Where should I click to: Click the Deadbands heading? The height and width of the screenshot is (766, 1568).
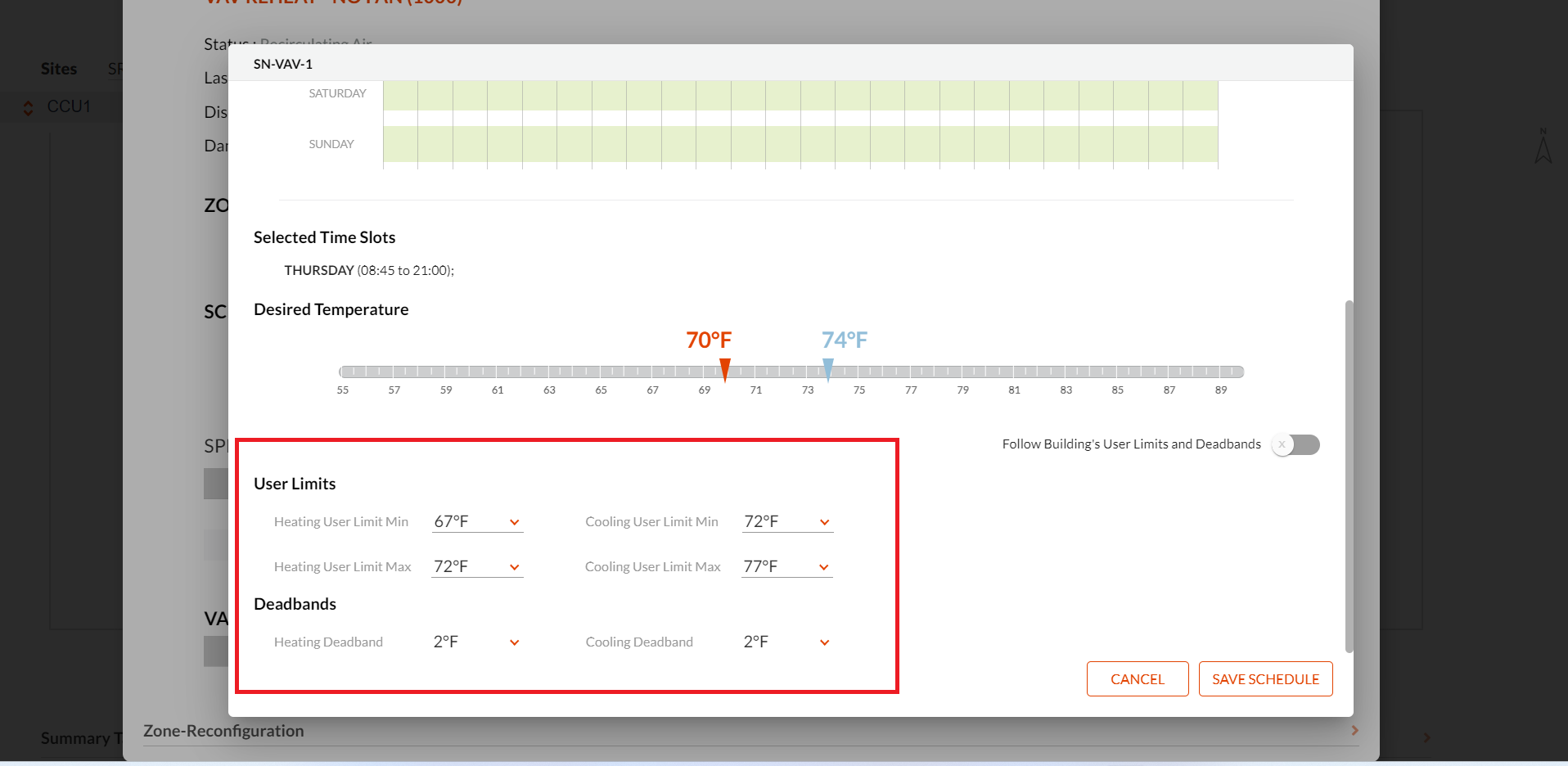pyautogui.click(x=295, y=604)
